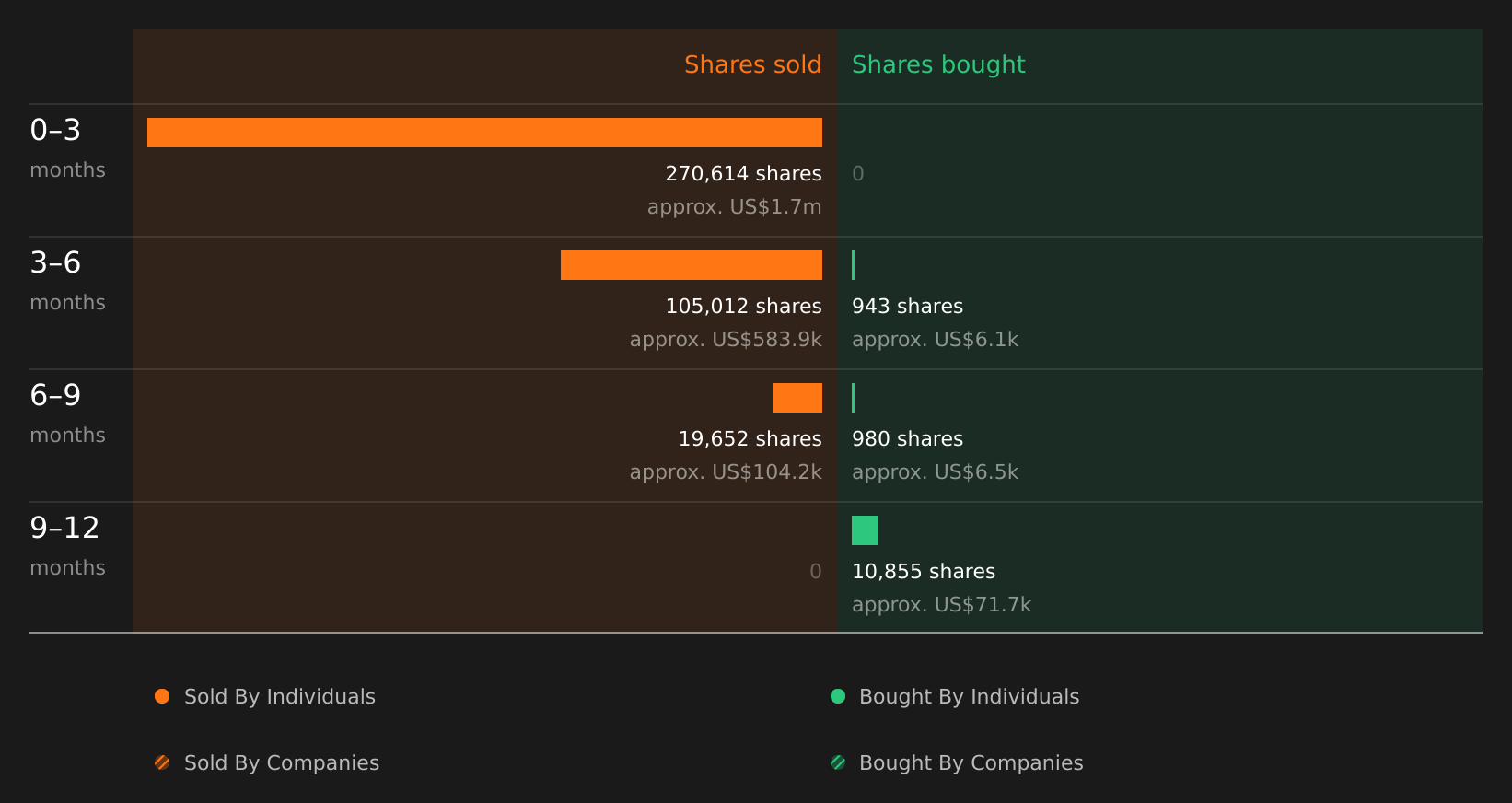
Task: Click the 9–12 months green bought bar
Action: tap(865, 530)
